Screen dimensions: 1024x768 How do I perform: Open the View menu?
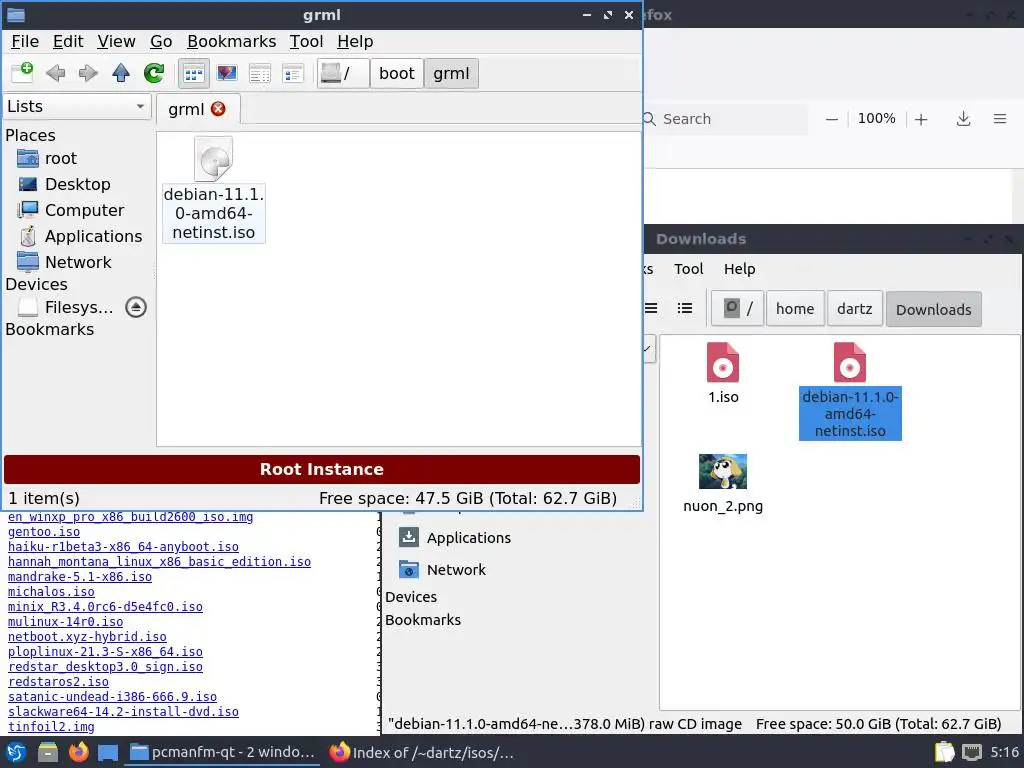tap(116, 41)
